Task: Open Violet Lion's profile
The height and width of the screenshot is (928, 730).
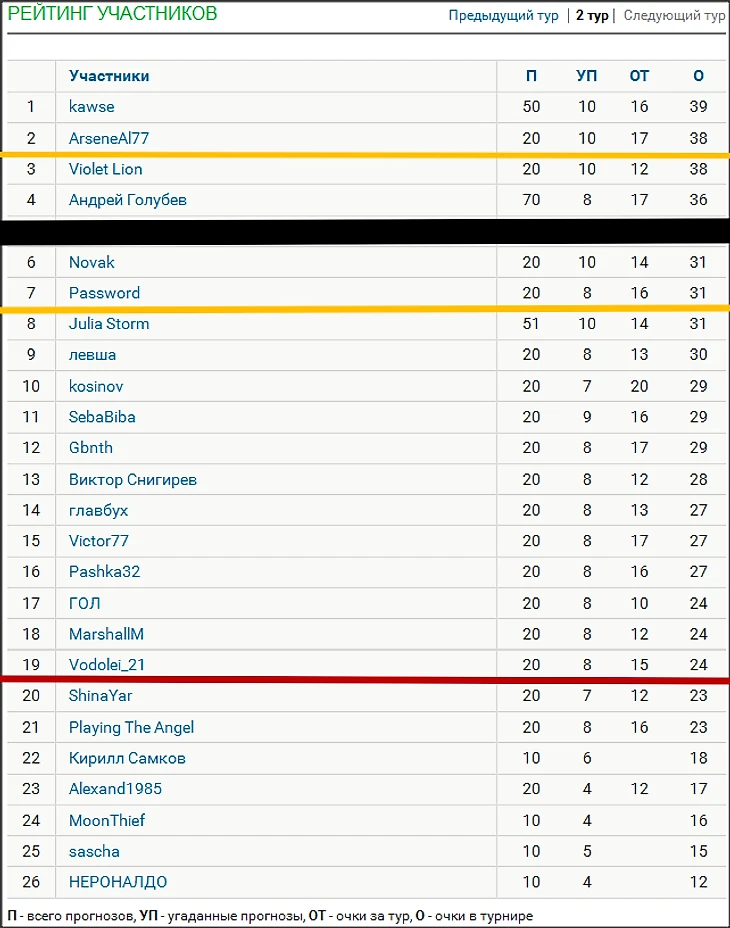Action: [x=105, y=169]
